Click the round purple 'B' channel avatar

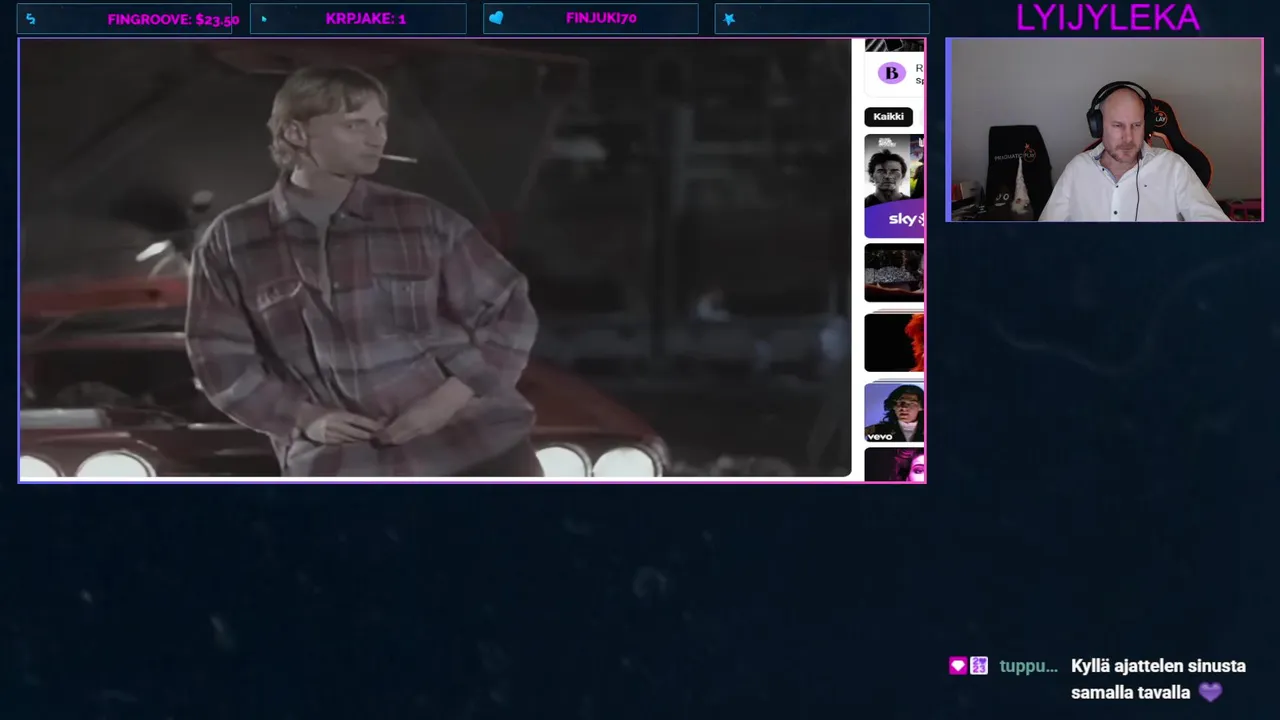point(891,73)
